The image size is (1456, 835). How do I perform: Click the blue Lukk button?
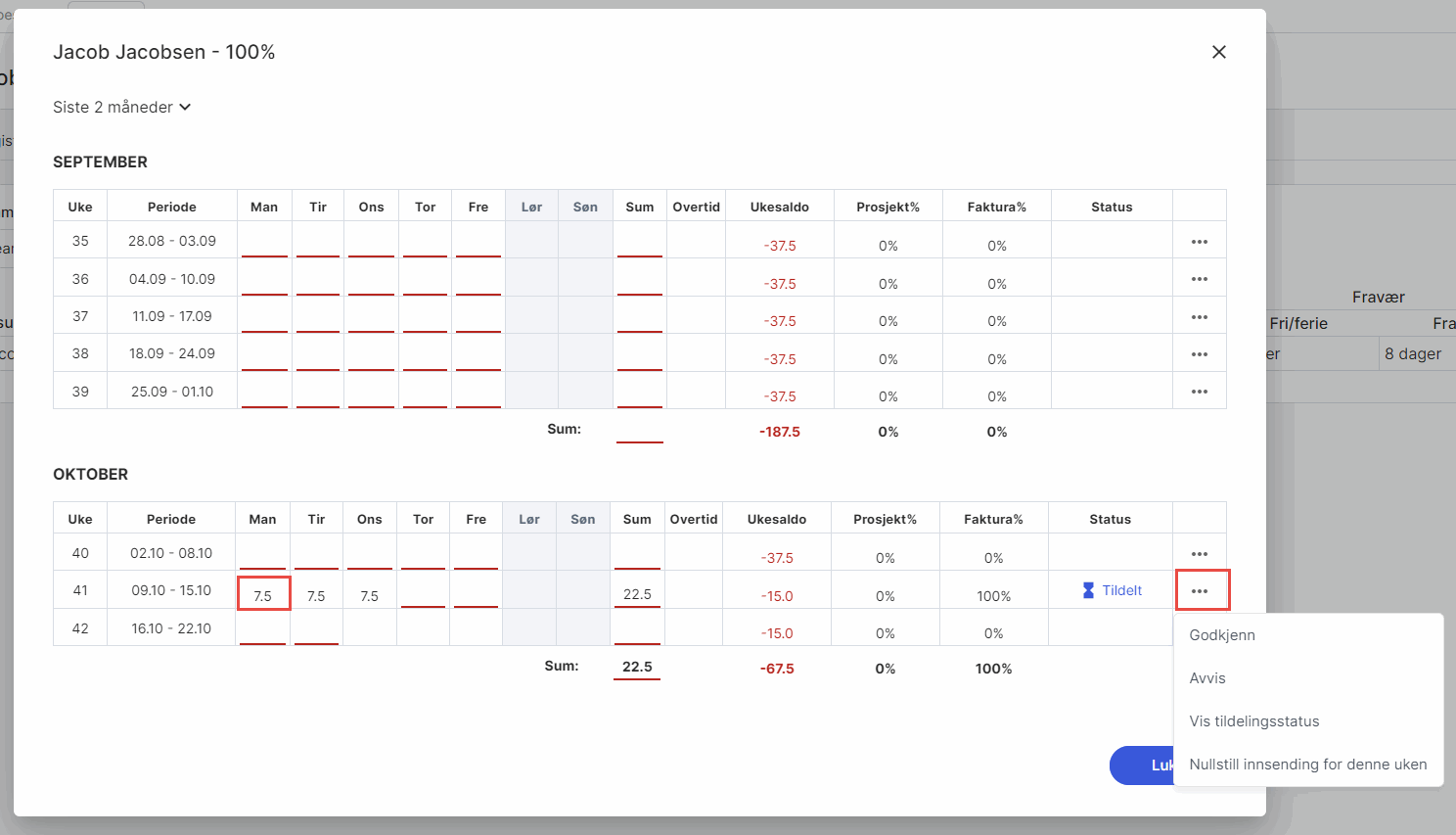tap(1141, 765)
